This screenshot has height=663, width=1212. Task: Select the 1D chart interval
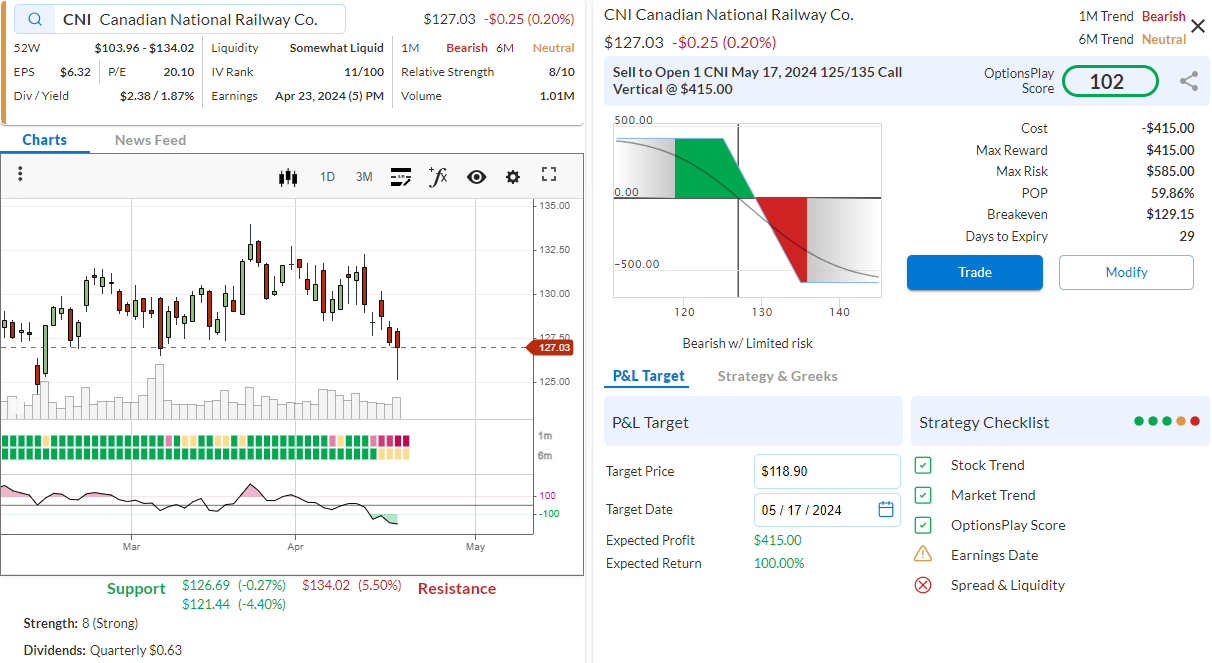[327, 177]
